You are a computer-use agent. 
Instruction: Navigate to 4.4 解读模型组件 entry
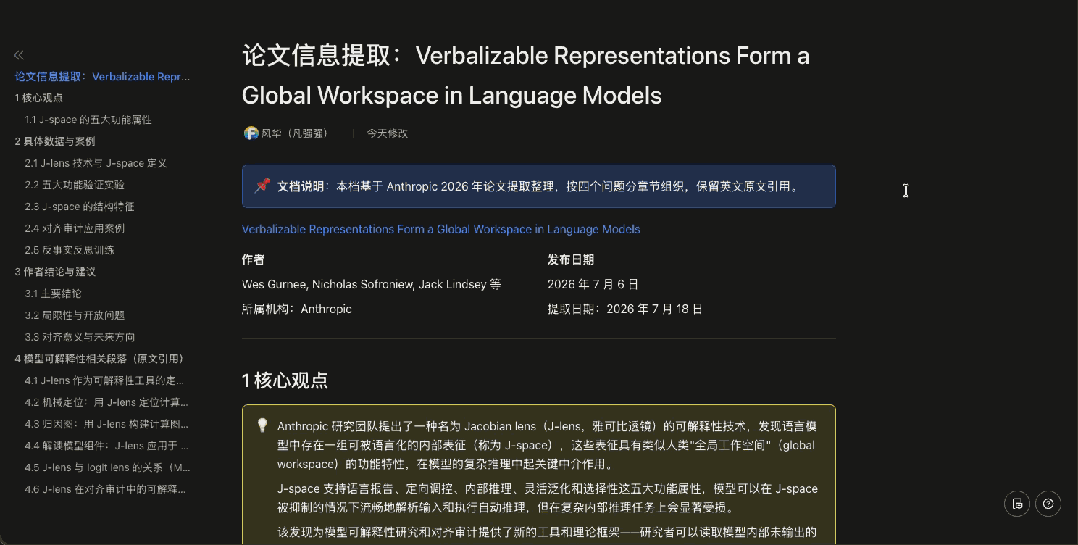[106, 446]
